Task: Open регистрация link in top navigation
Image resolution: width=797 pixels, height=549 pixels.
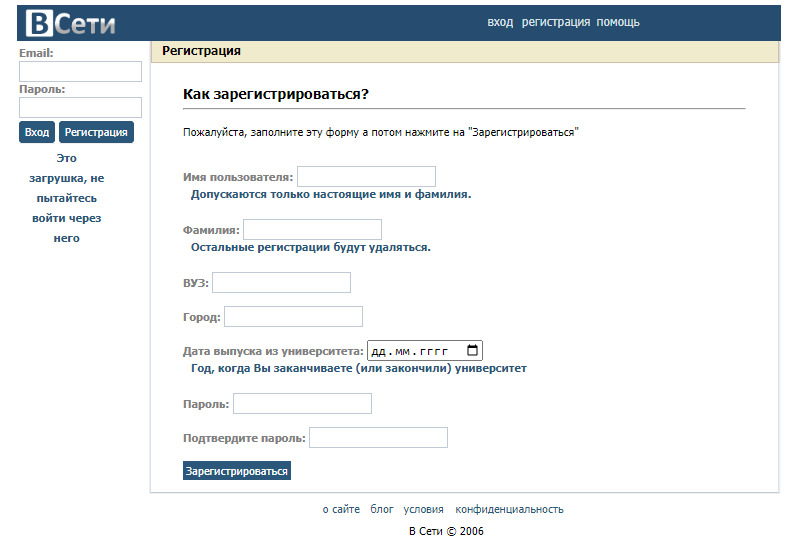Action: 556,22
